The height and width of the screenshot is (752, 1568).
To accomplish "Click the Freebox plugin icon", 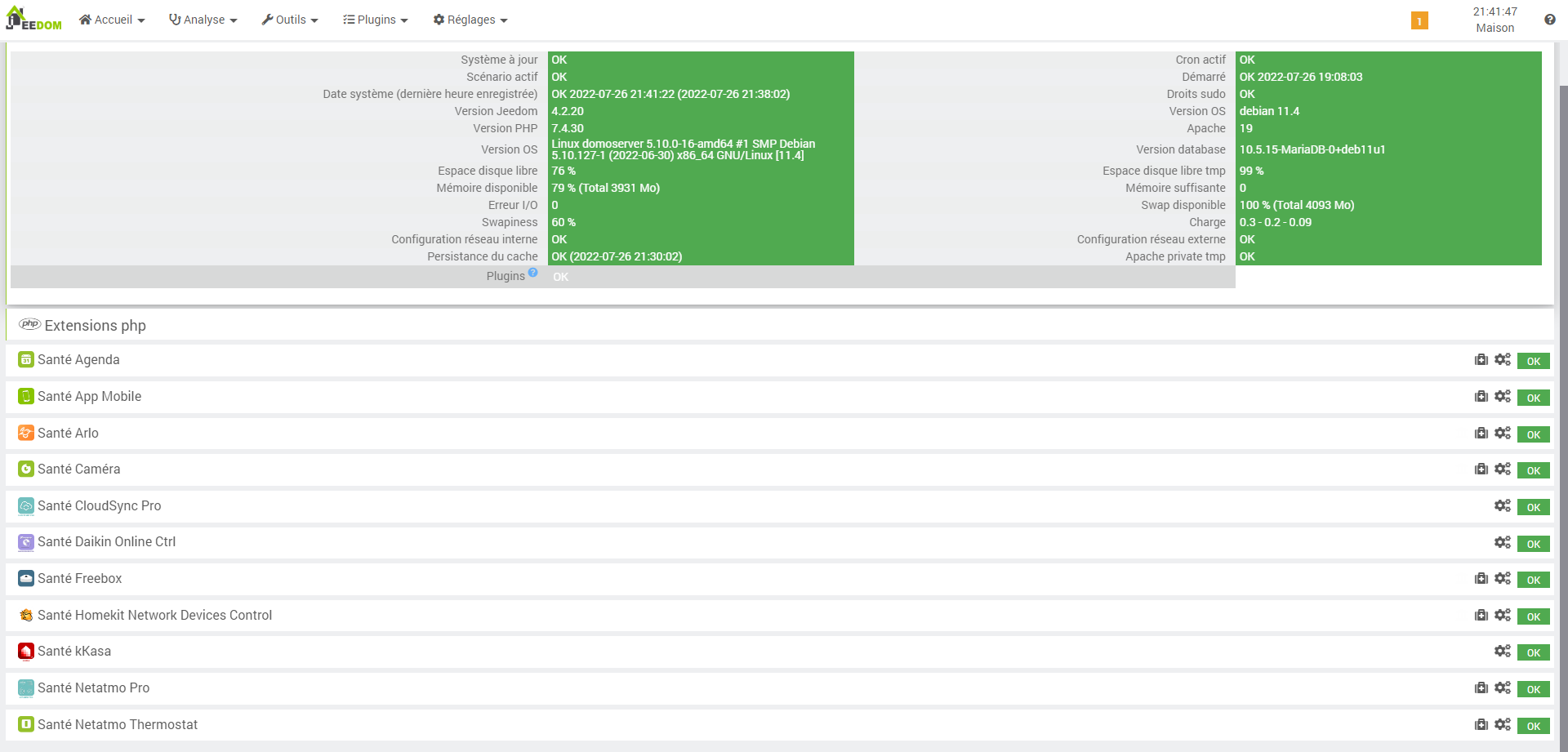I will (x=26, y=579).
